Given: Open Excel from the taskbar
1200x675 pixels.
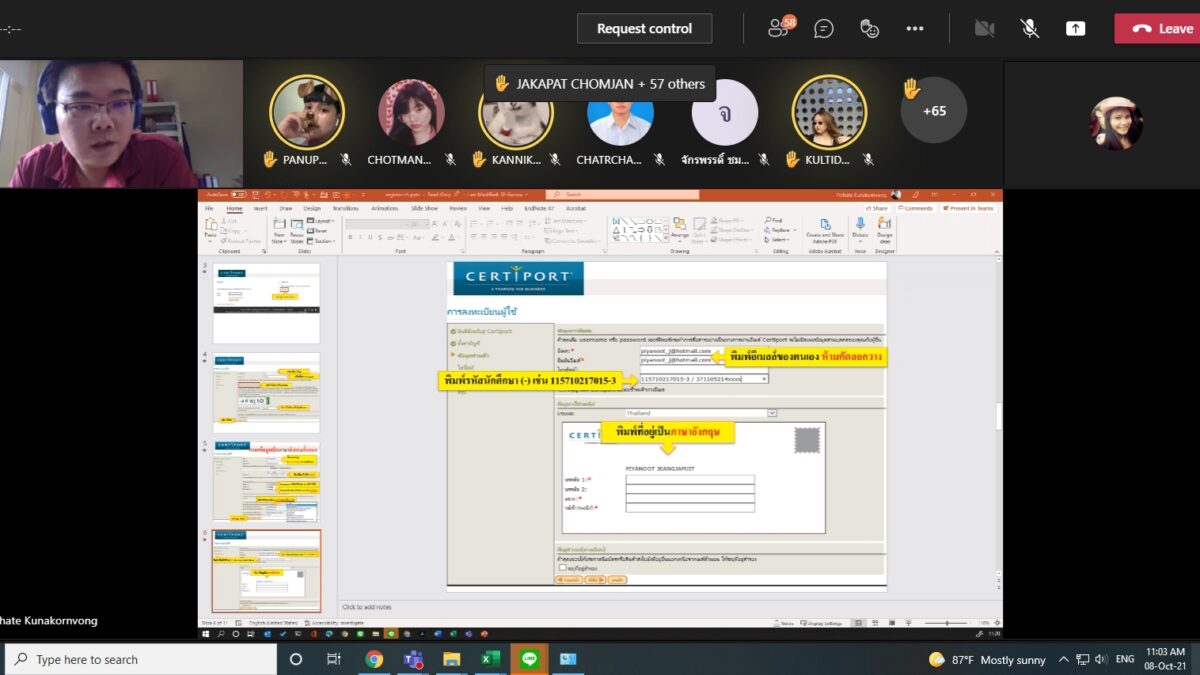Looking at the screenshot, I should click(x=491, y=659).
